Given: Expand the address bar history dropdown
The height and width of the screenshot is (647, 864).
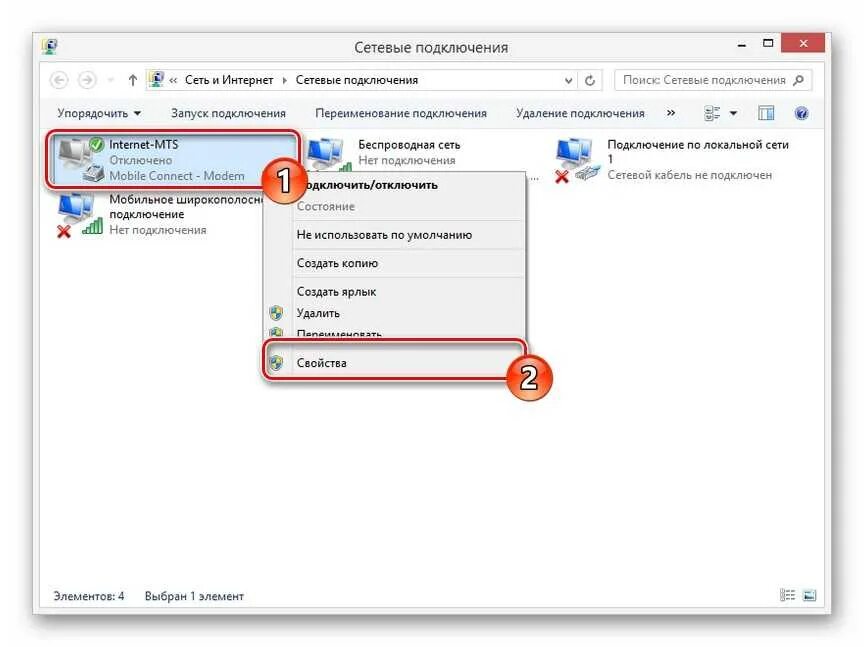Looking at the screenshot, I should (569, 80).
